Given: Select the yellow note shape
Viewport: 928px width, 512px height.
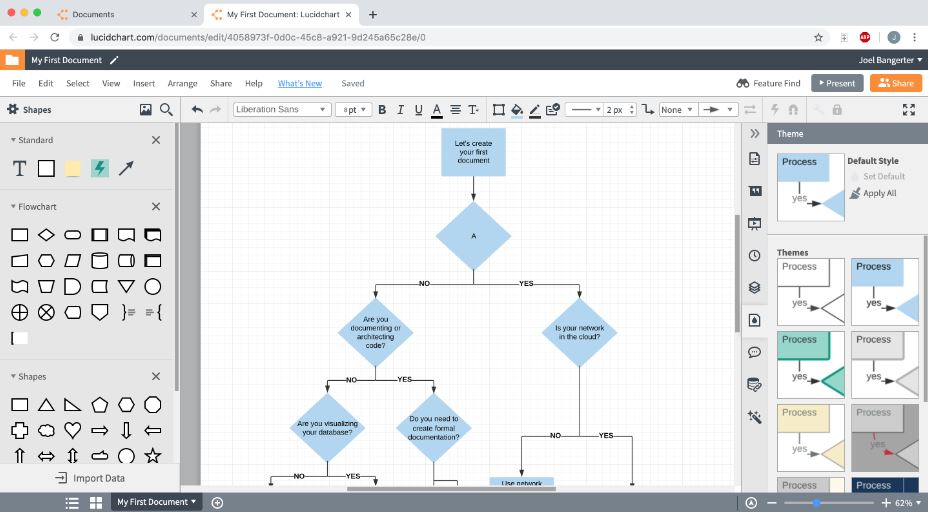Looking at the screenshot, I should [73, 169].
